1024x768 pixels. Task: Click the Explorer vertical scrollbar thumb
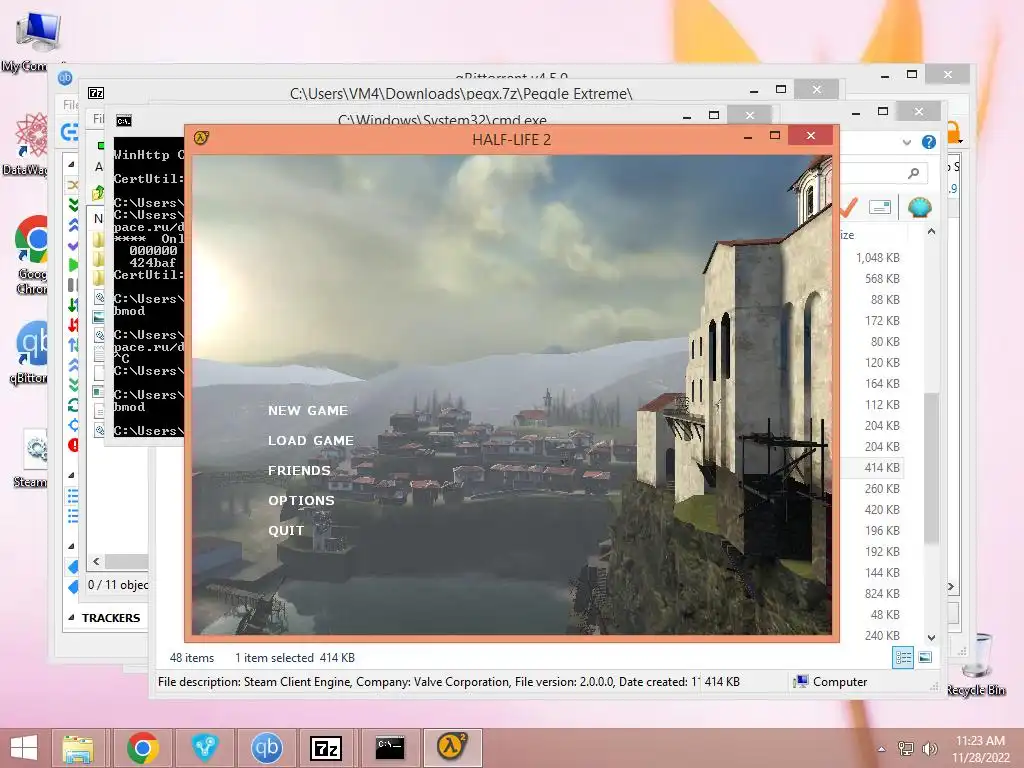point(931,467)
